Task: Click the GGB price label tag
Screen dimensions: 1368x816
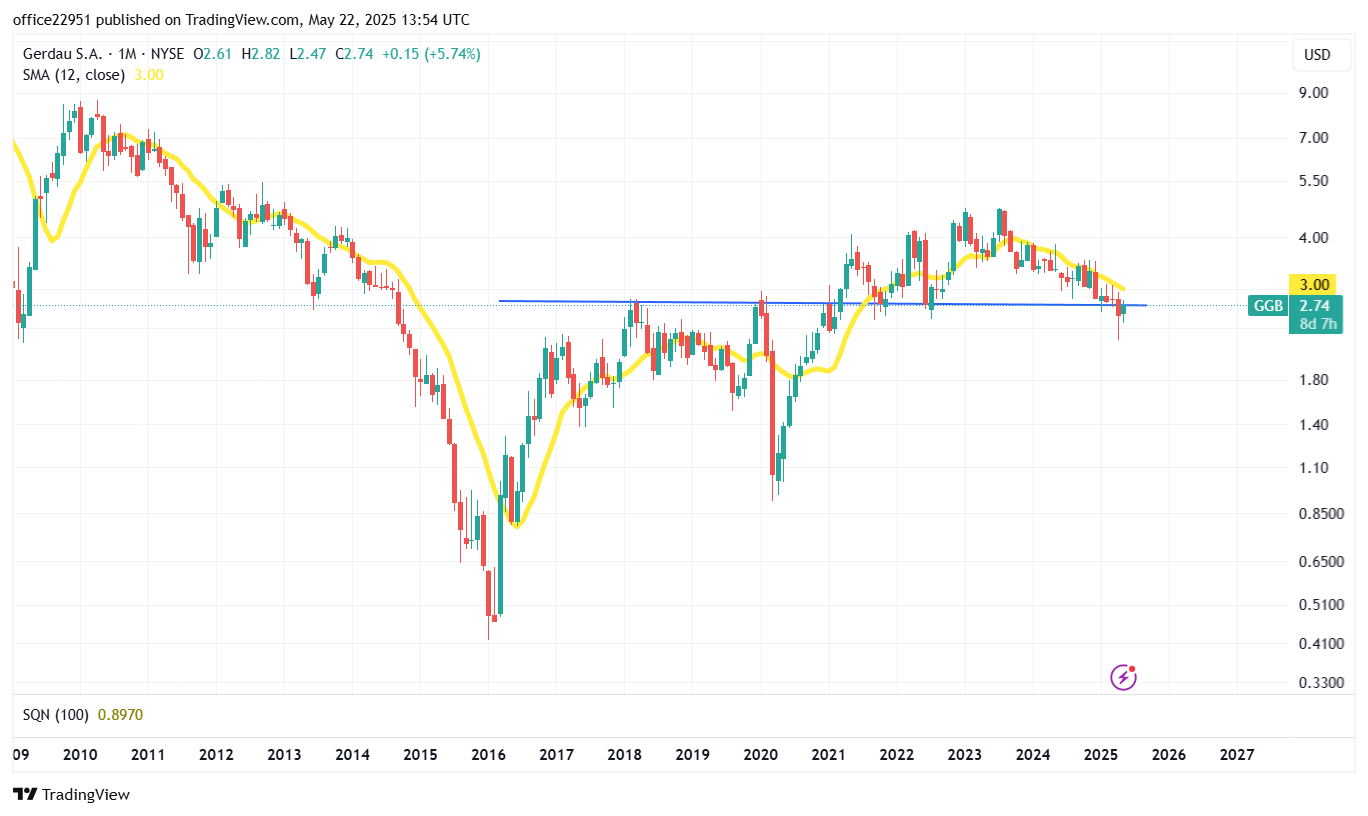Action: 1267,306
